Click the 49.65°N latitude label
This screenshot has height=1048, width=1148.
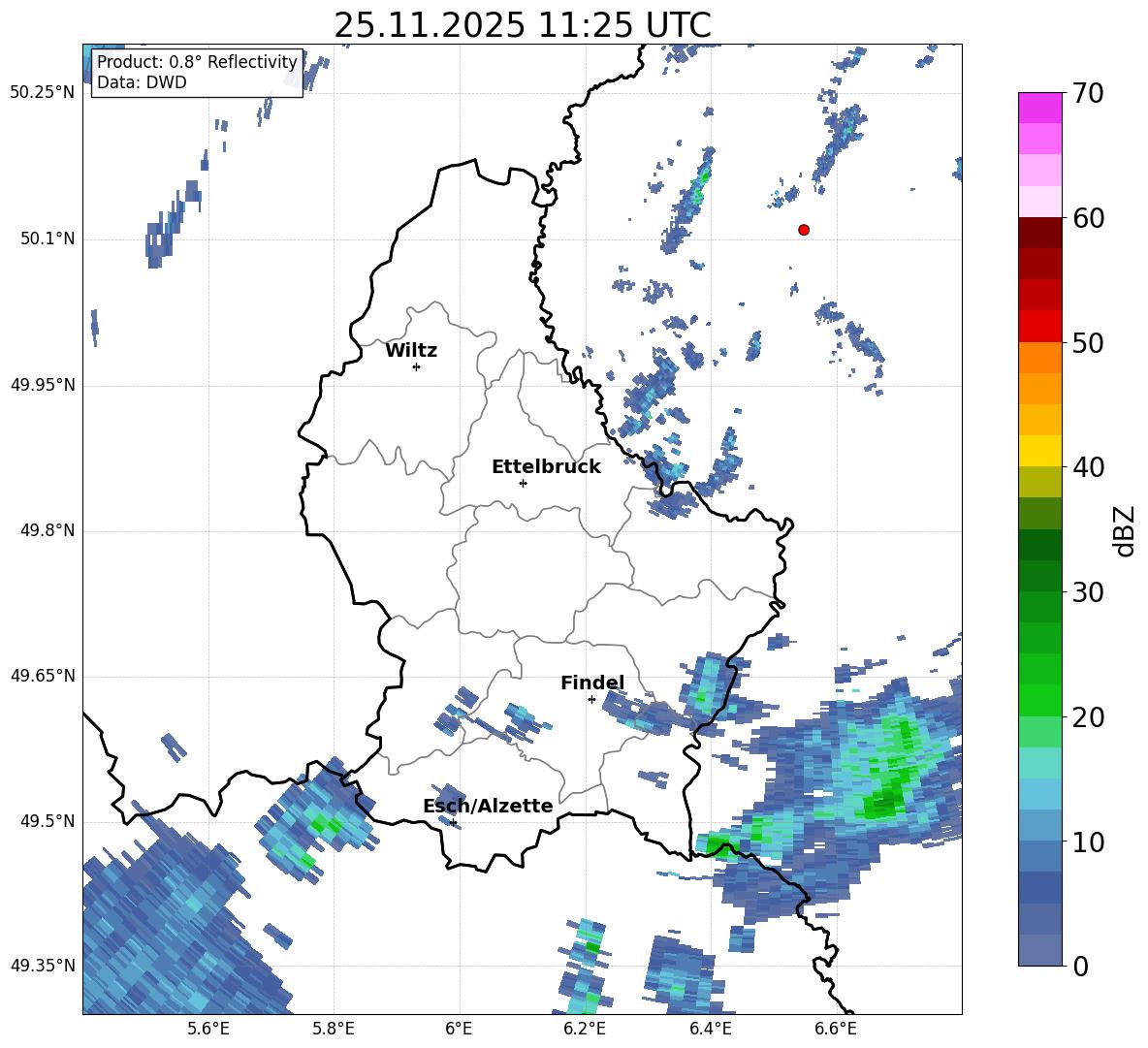(43, 676)
